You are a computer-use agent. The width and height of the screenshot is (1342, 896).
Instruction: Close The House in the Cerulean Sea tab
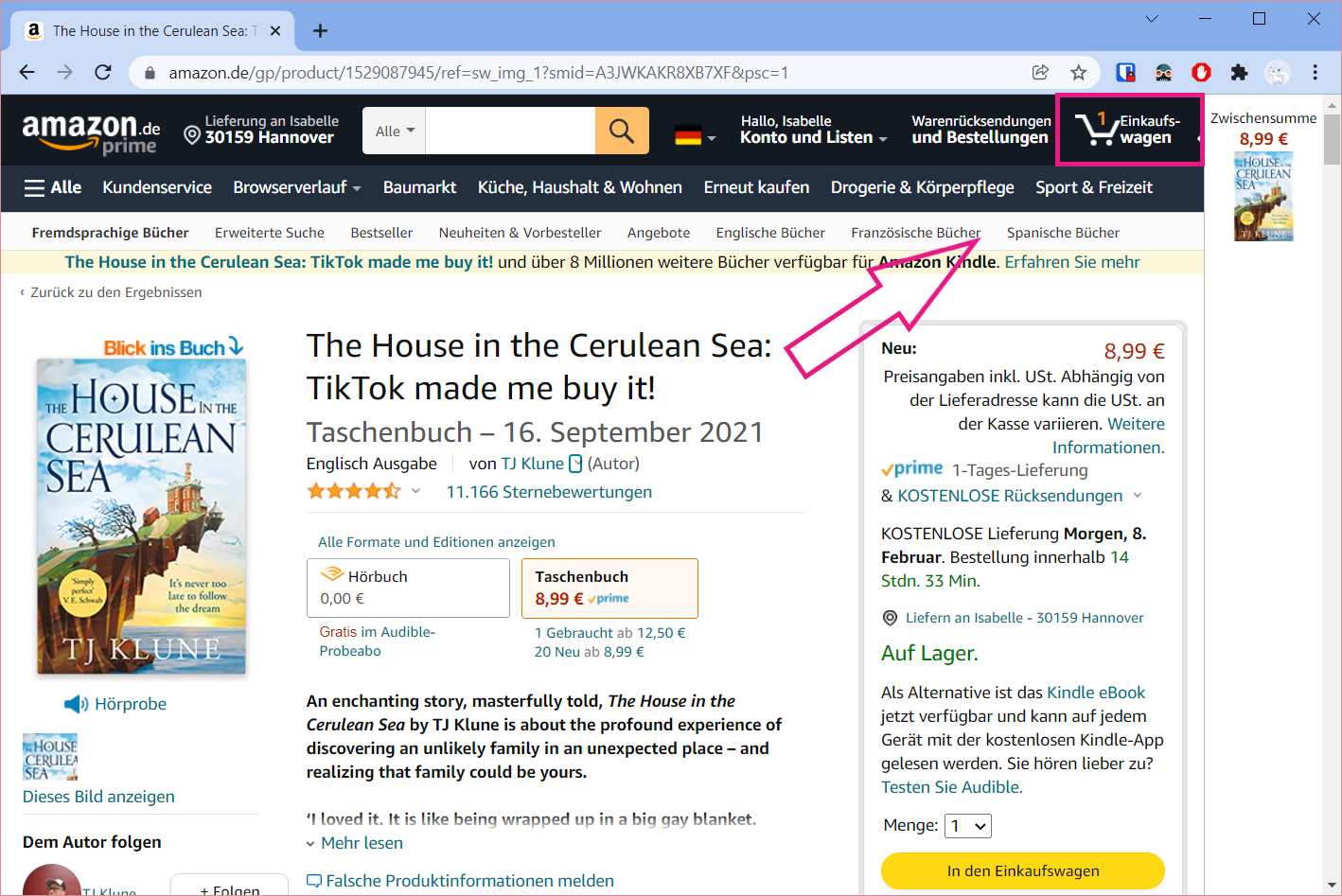(275, 30)
